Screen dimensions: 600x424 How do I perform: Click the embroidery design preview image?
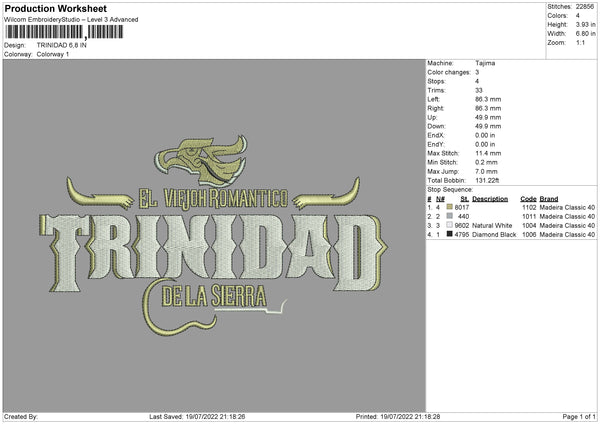(x=214, y=235)
